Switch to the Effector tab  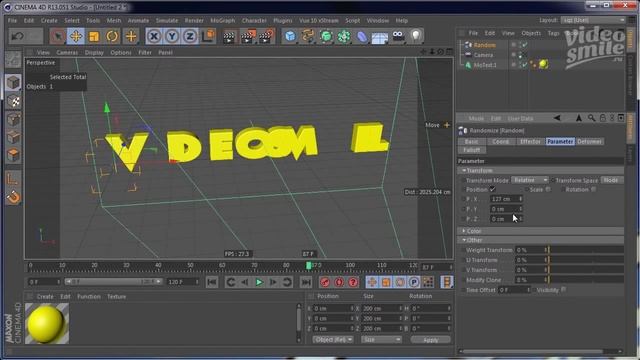(x=530, y=142)
